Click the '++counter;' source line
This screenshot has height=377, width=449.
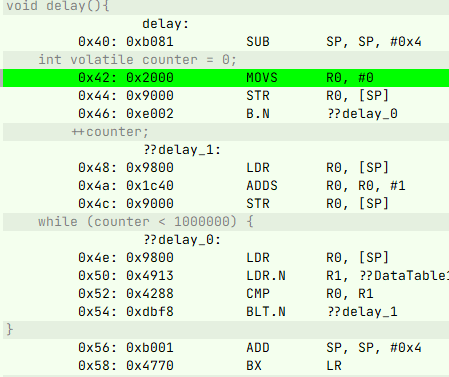click(226, 132)
